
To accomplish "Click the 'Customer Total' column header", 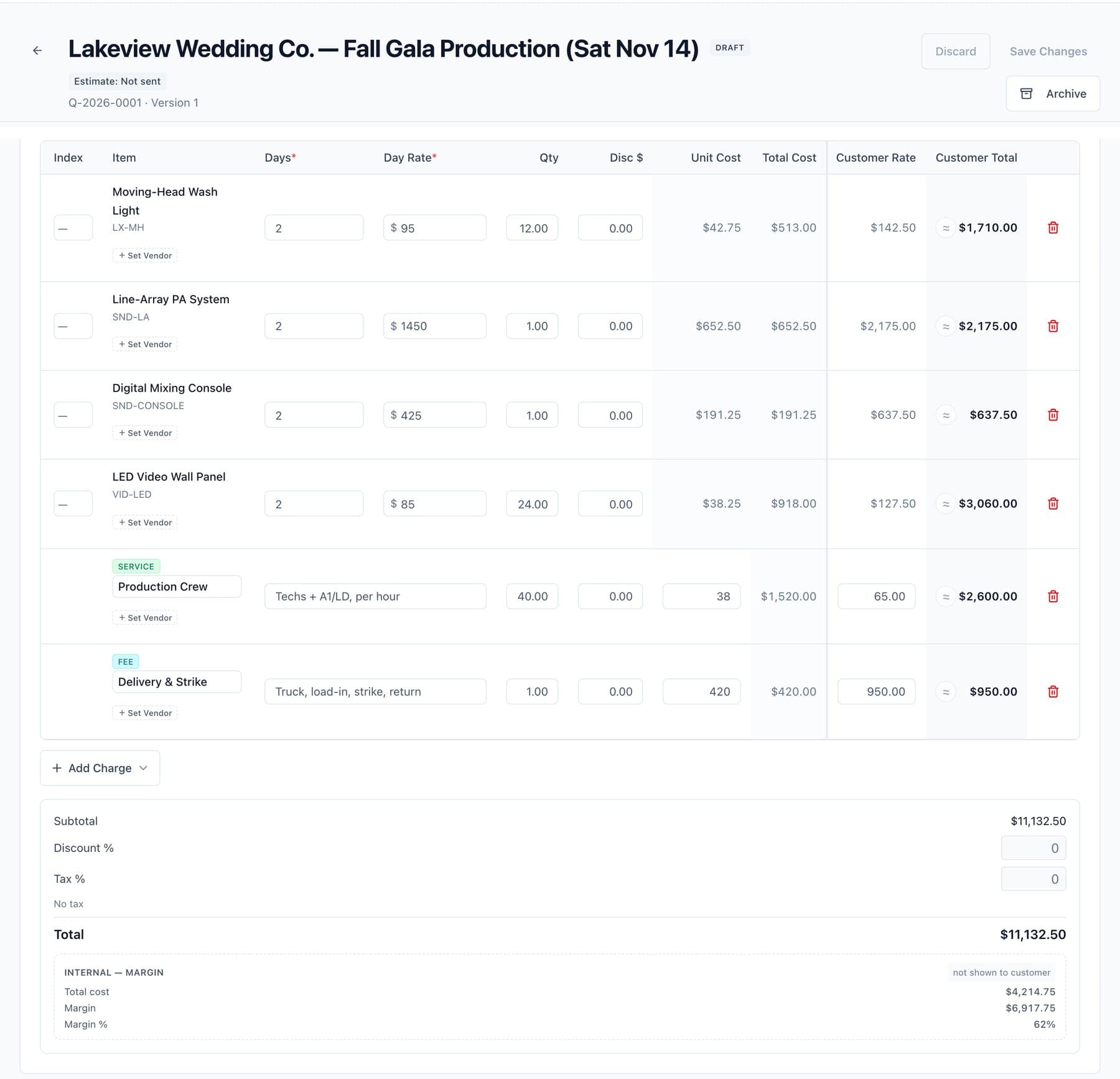I will click(x=976, y=157).
